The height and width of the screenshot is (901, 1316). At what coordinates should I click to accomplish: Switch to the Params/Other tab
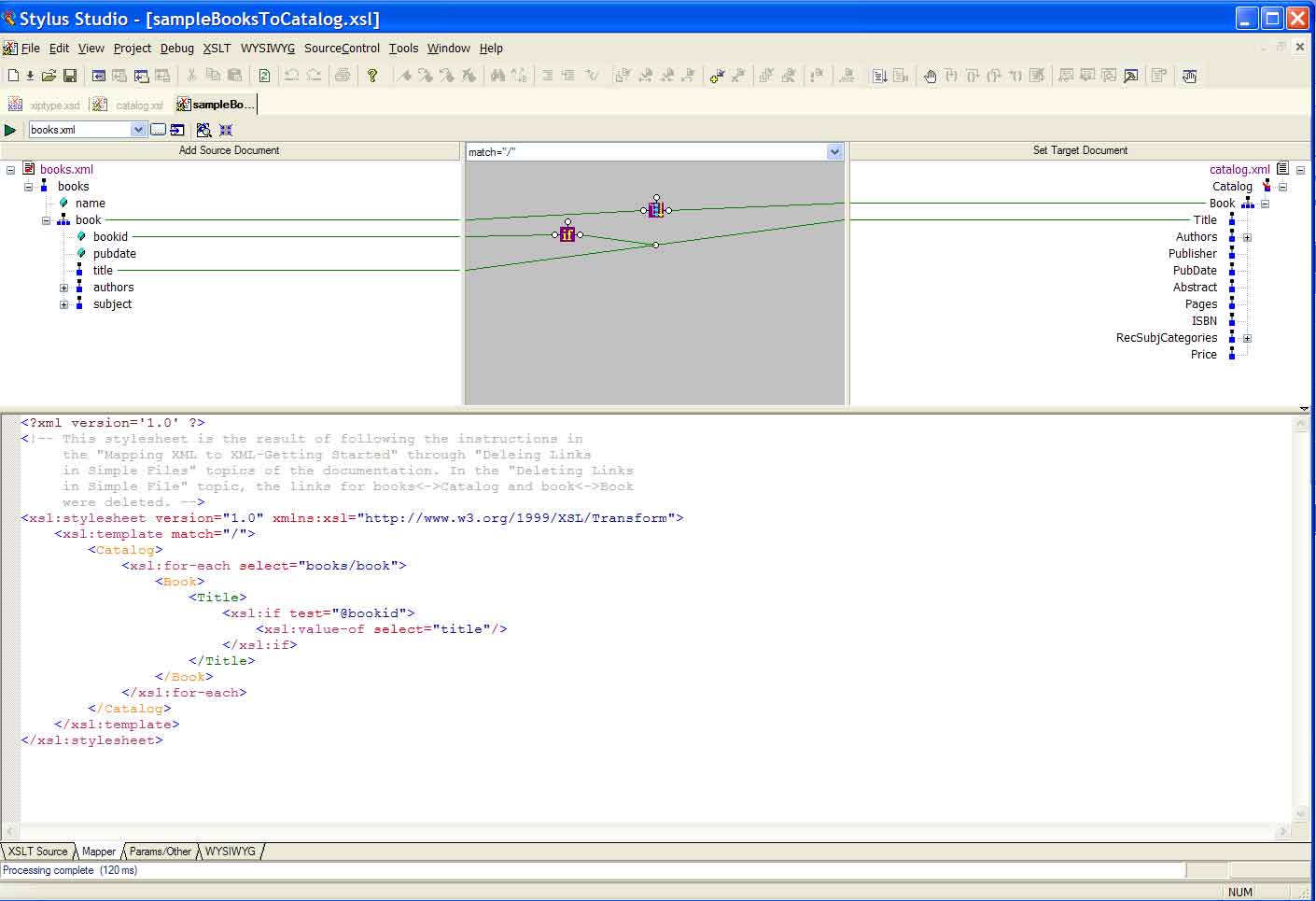pos(160,852)
